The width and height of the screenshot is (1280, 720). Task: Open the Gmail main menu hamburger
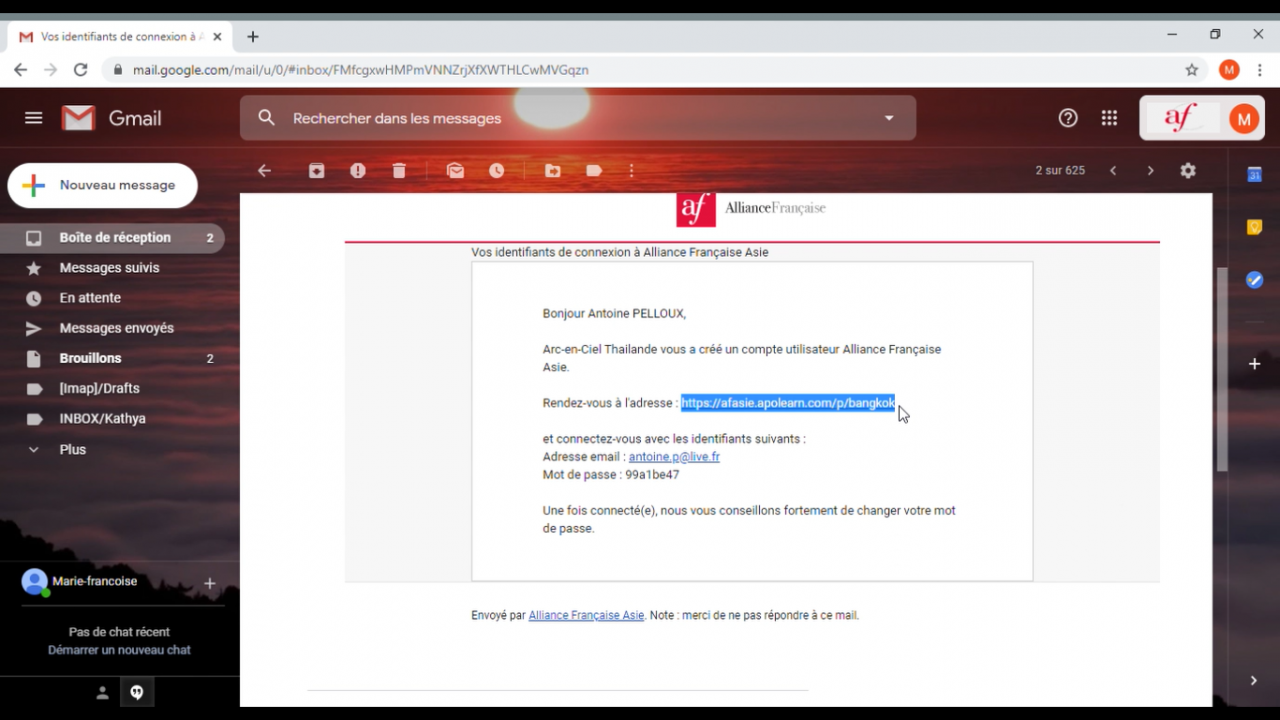point(34,118)
